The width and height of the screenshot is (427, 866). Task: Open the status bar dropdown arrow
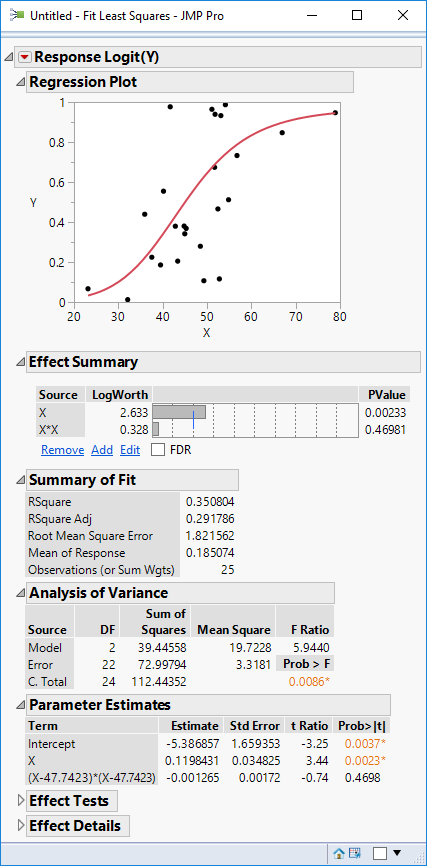(397, 854)
